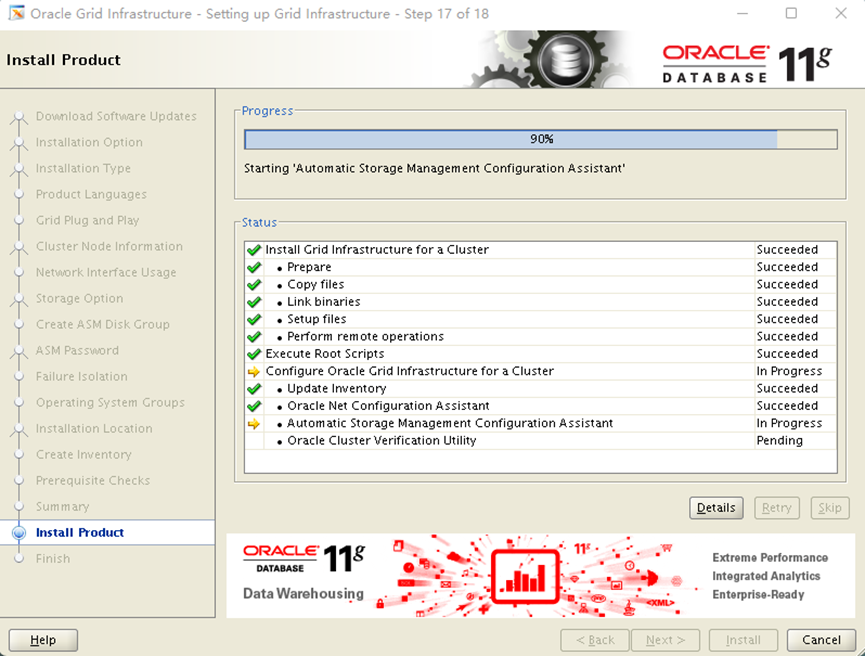
Task: Select the Grid Plug and Play step
Action: click(87, 220)
